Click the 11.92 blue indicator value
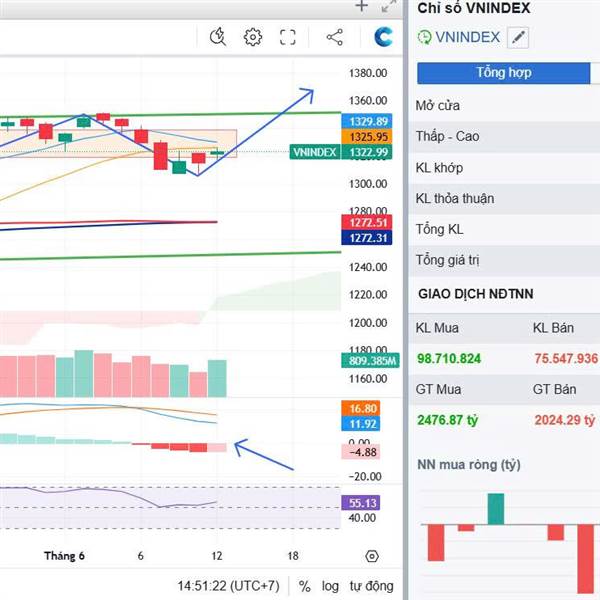600x600 pixels. tap(360, 424)
